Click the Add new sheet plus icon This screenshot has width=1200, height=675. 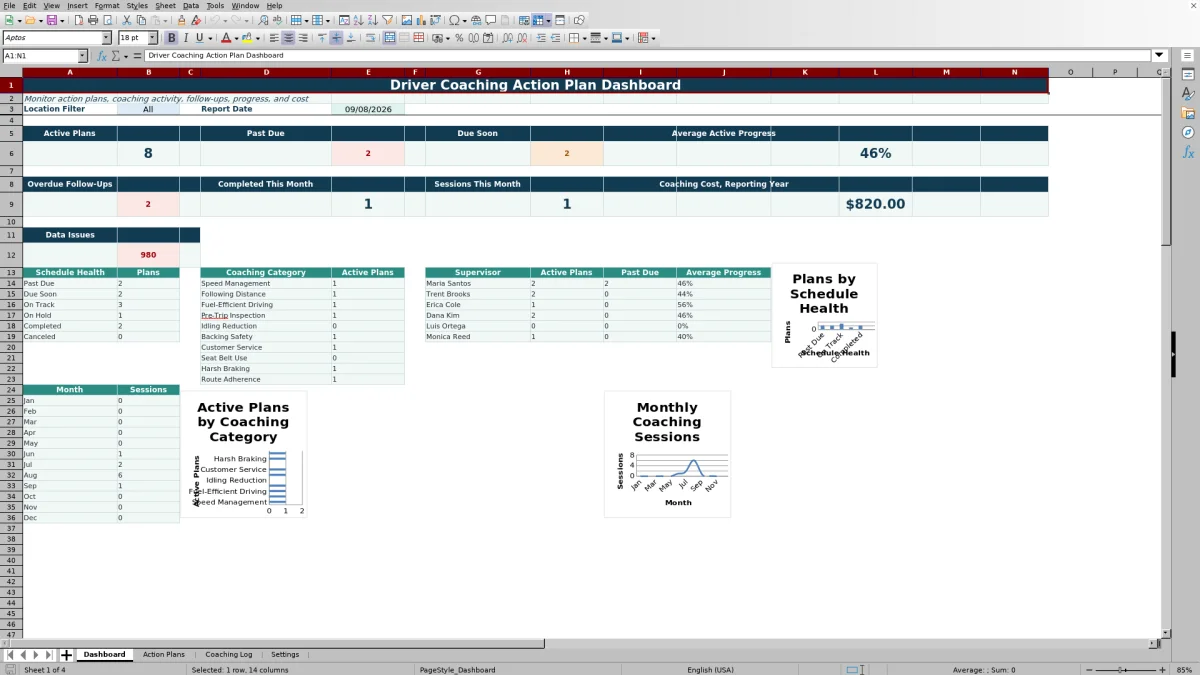66,655
